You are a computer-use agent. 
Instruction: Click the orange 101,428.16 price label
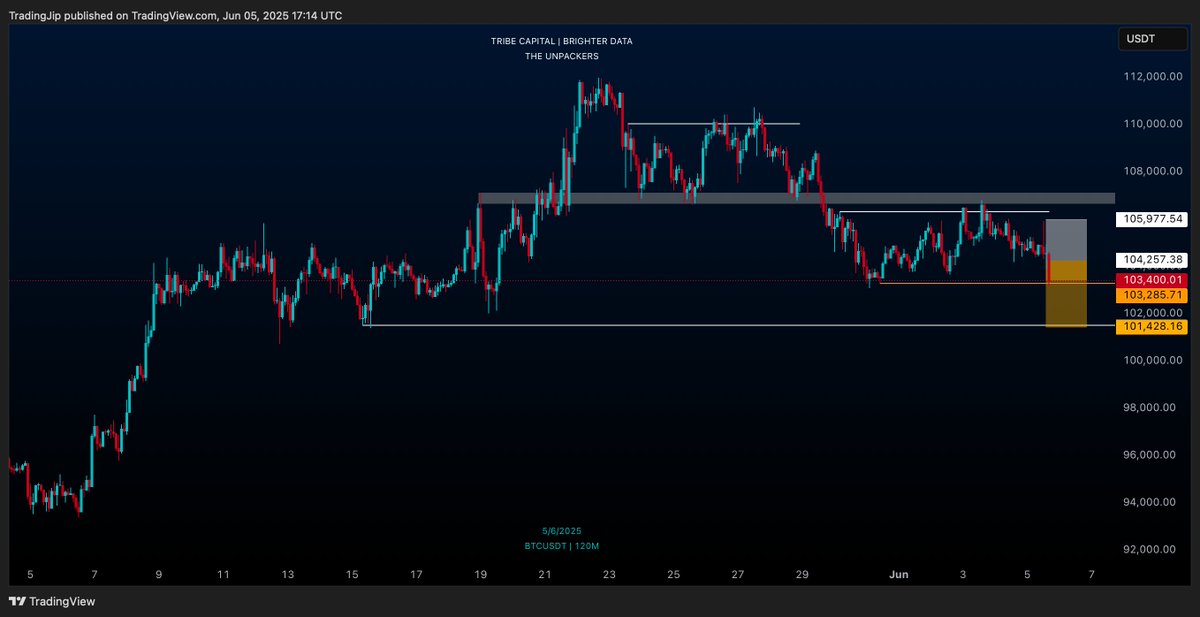(1152, 326)
